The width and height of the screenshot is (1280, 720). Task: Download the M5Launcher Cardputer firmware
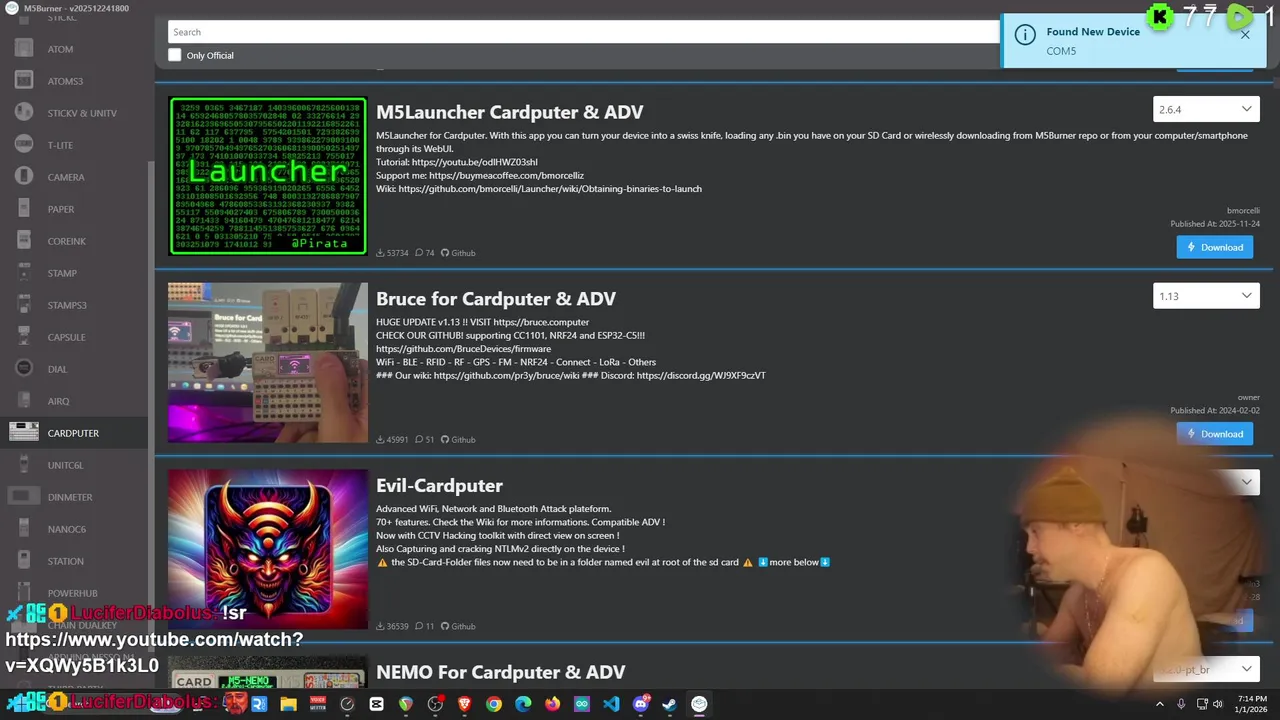(x=1214, y=247)
